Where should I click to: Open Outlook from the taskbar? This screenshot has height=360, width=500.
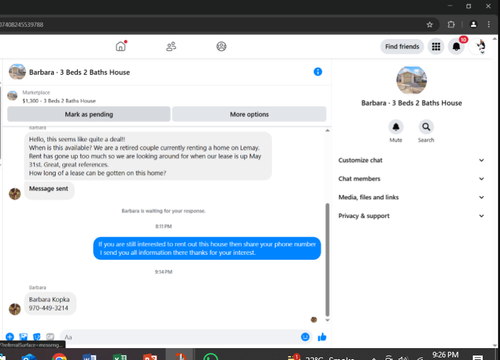(29, 357)
